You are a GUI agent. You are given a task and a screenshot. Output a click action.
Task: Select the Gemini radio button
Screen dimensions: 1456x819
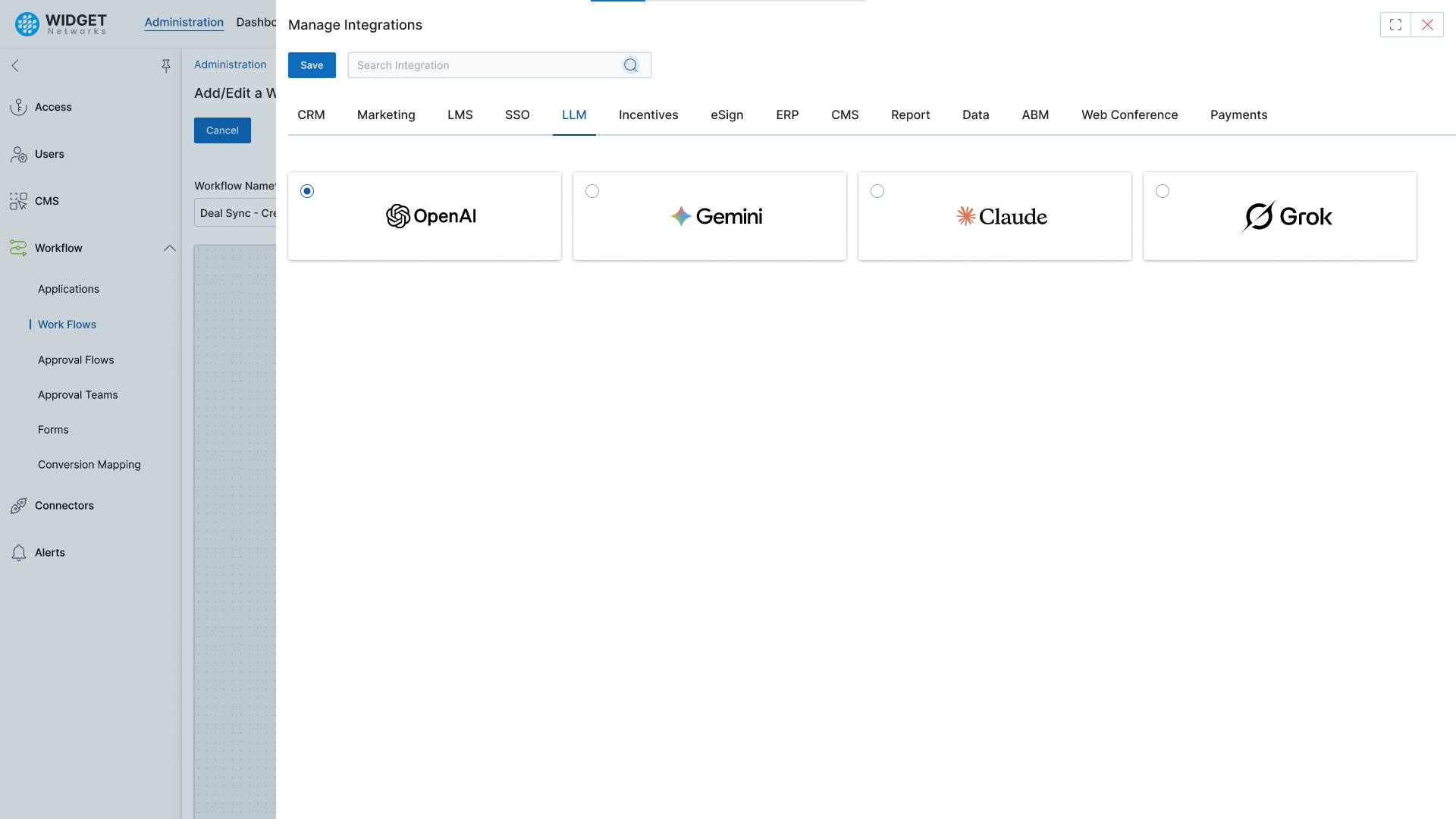point(592,191)
